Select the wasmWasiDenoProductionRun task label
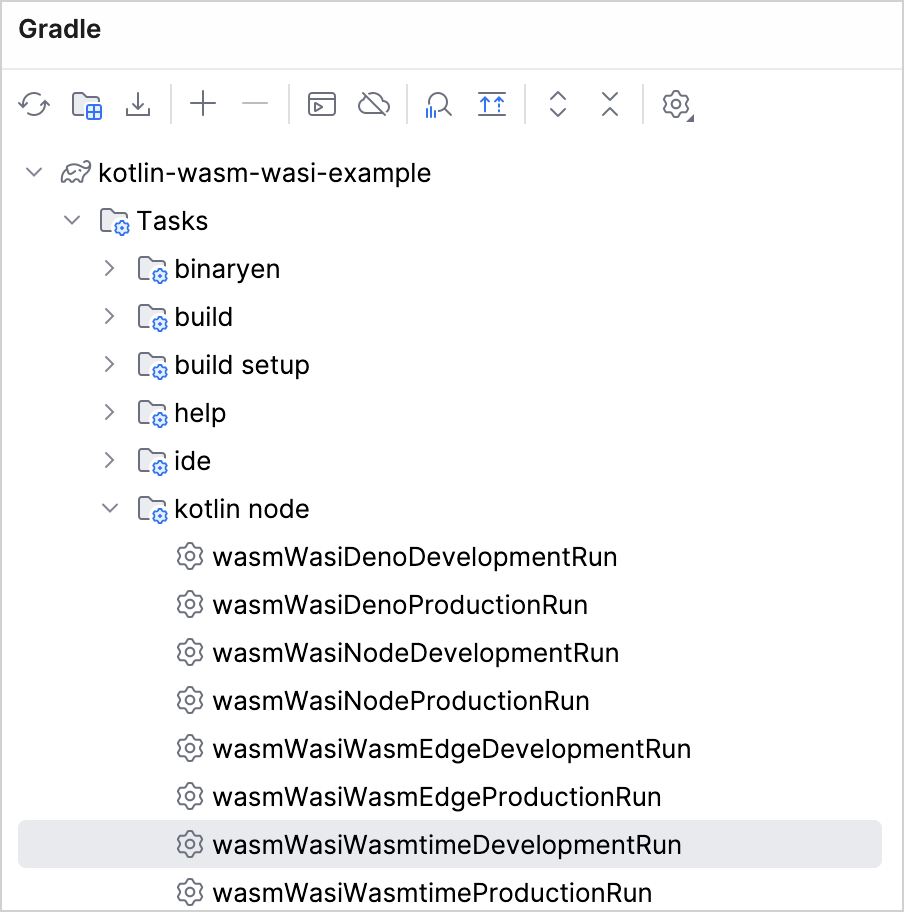Image resolution: width=904 pixels, height=912 pixels. pyautogui.click(x=400, y=605)
